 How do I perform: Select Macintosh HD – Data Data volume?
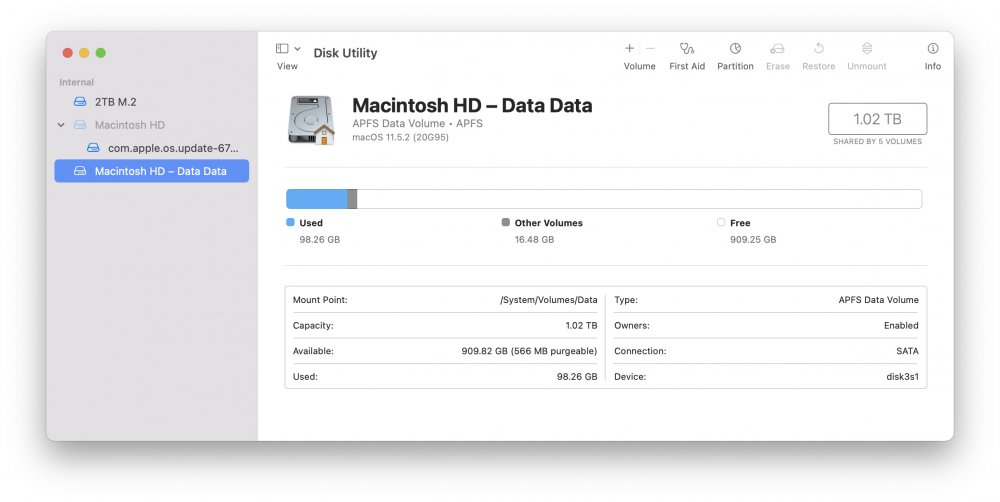152,171
